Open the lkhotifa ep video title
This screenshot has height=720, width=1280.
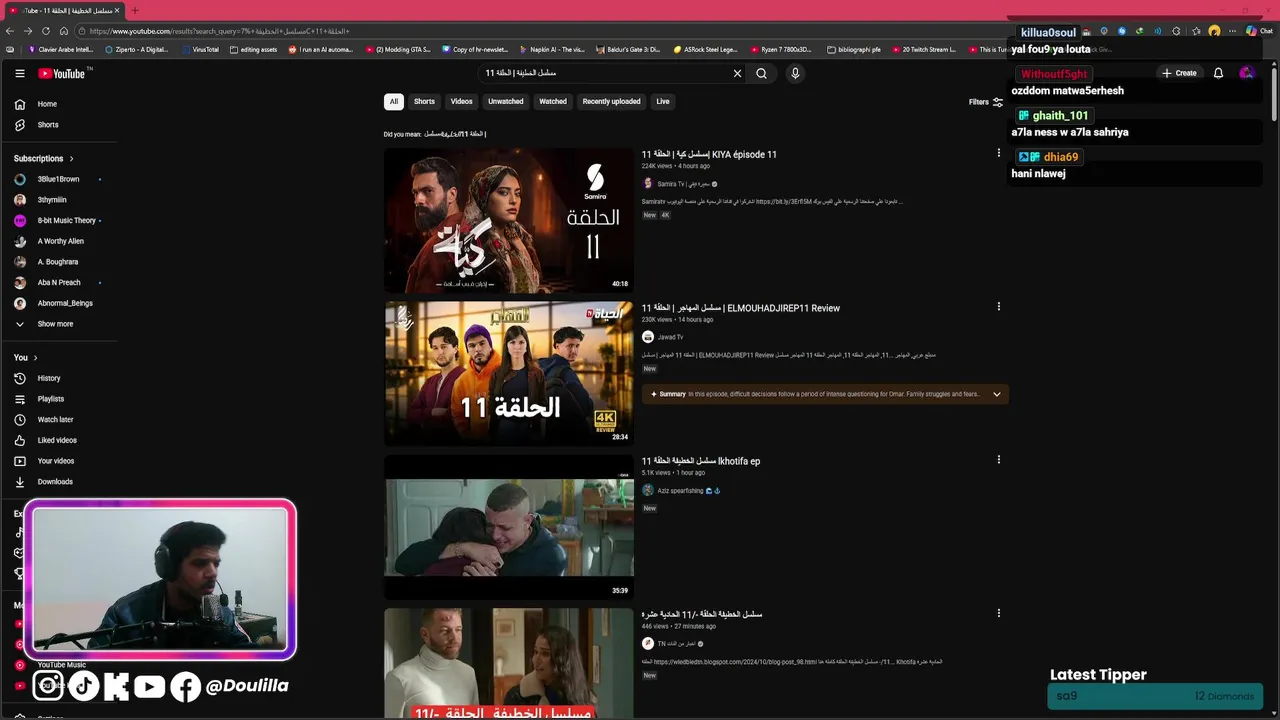tap(701, 461)
